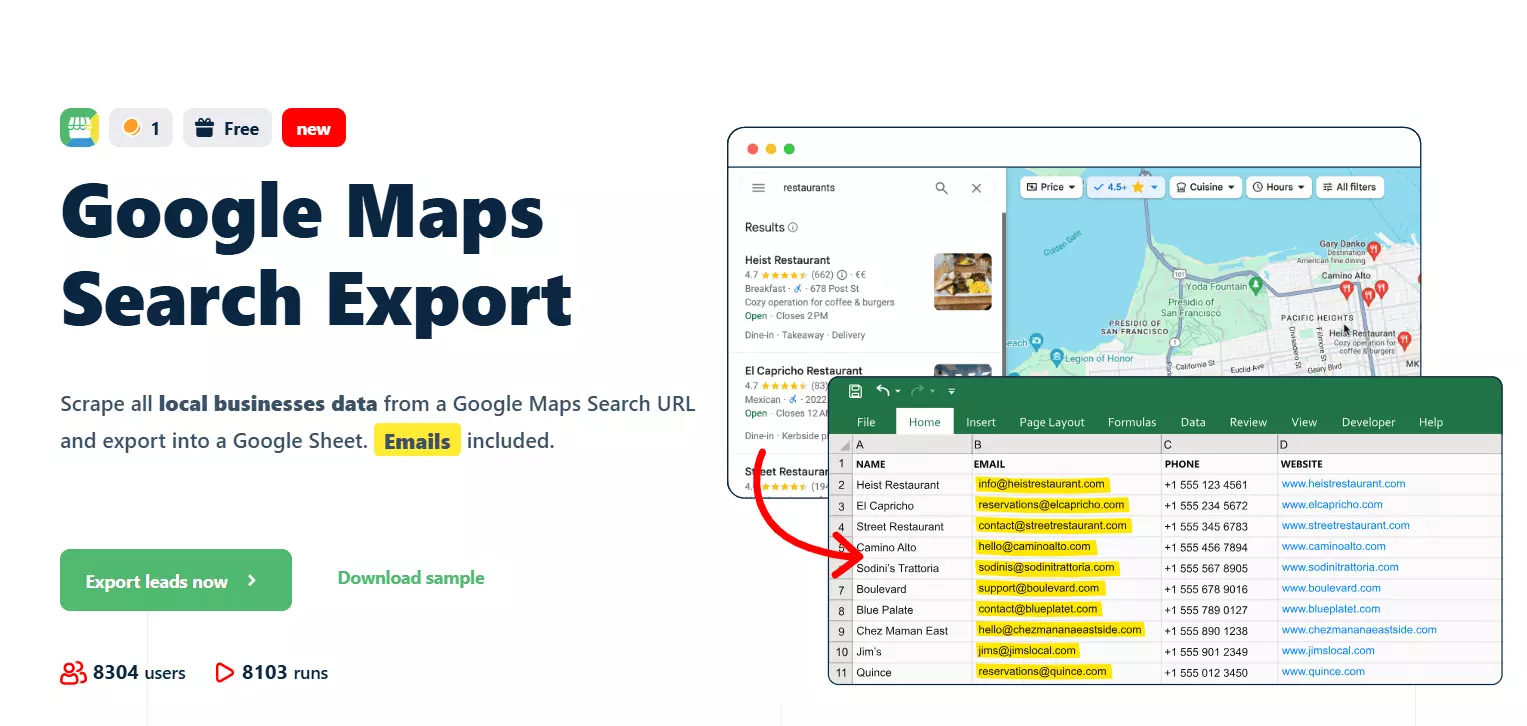Toggle the 4.5+ star rating filter

click(x=1125, y=187)
